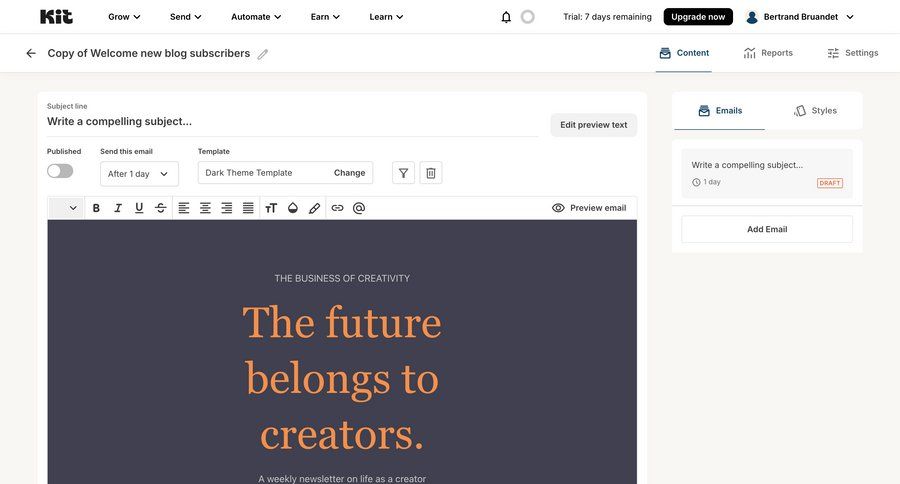Toggle strikethrough formatting
900x484 pixels.
[161, 208]
